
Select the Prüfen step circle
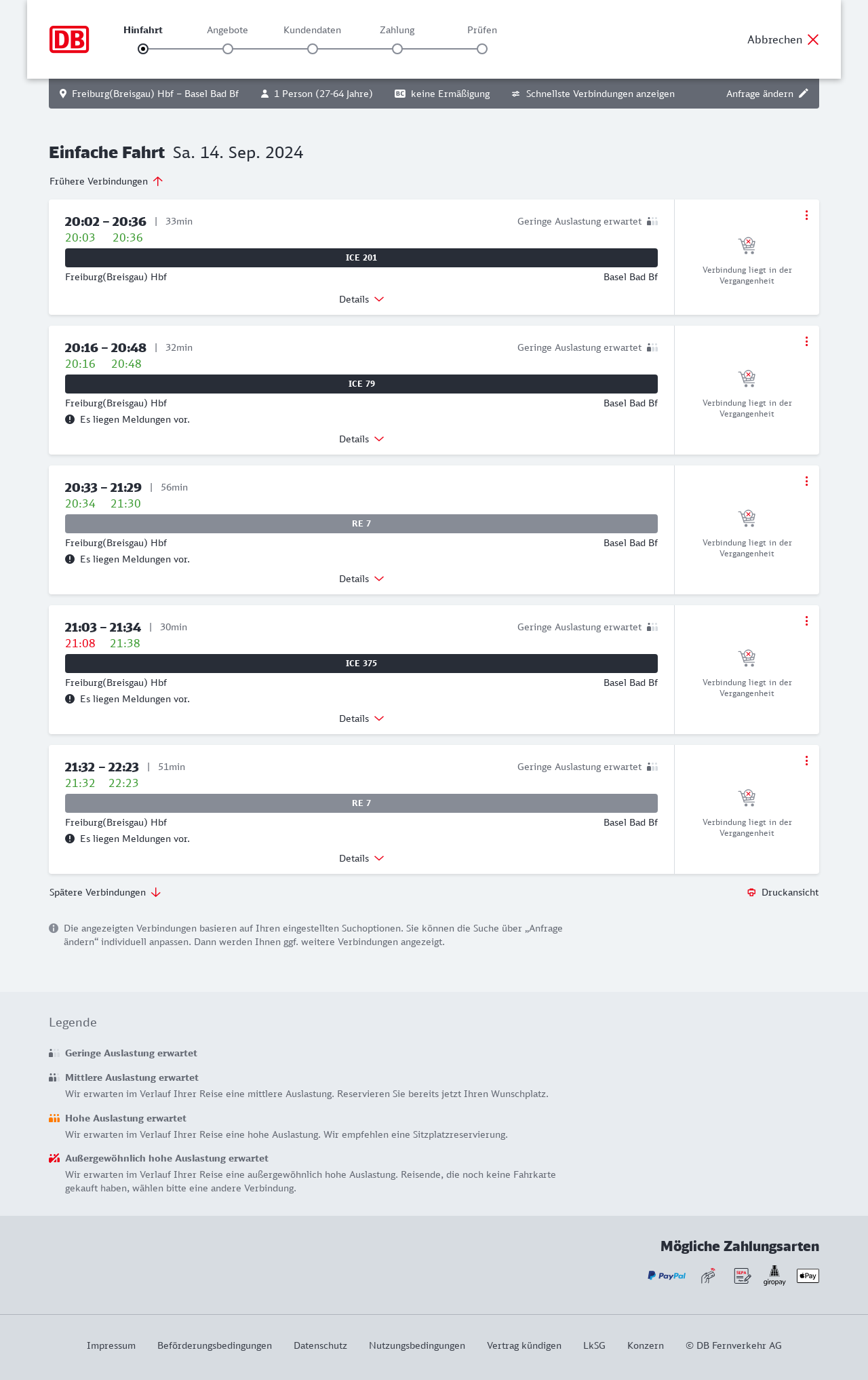click(482, 49)
